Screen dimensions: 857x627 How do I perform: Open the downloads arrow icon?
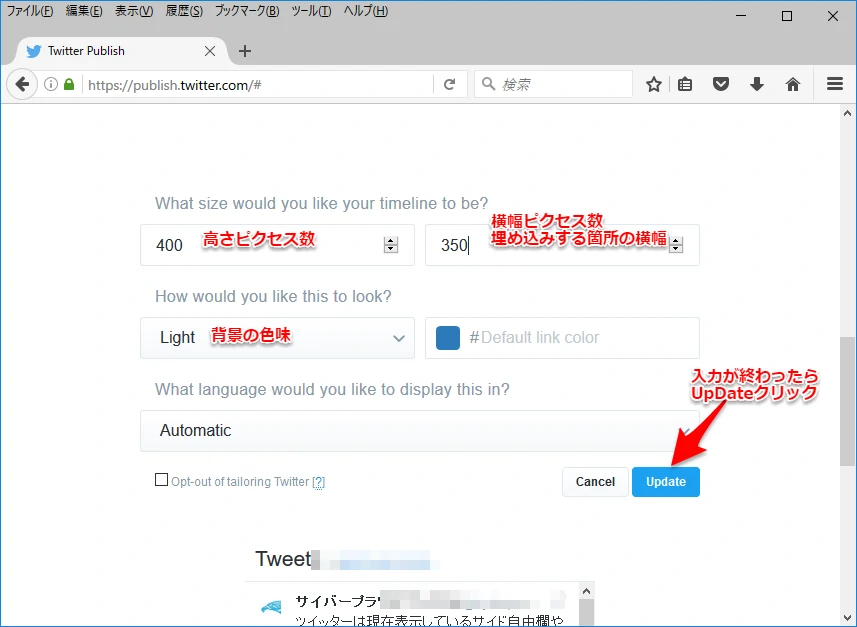(757, 84)
